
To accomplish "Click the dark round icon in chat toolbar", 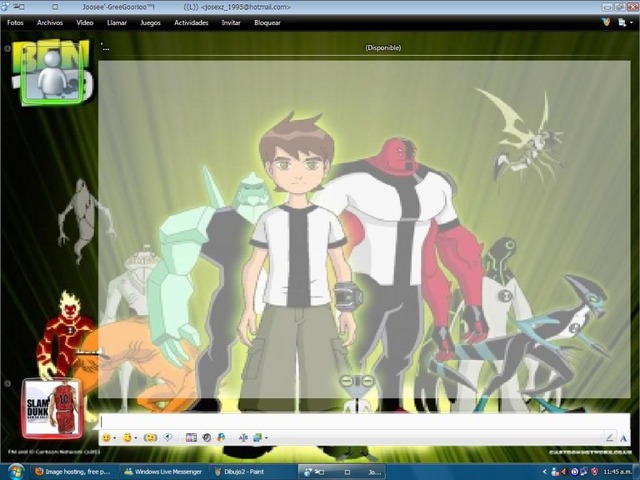I will [x=207, y=438].
